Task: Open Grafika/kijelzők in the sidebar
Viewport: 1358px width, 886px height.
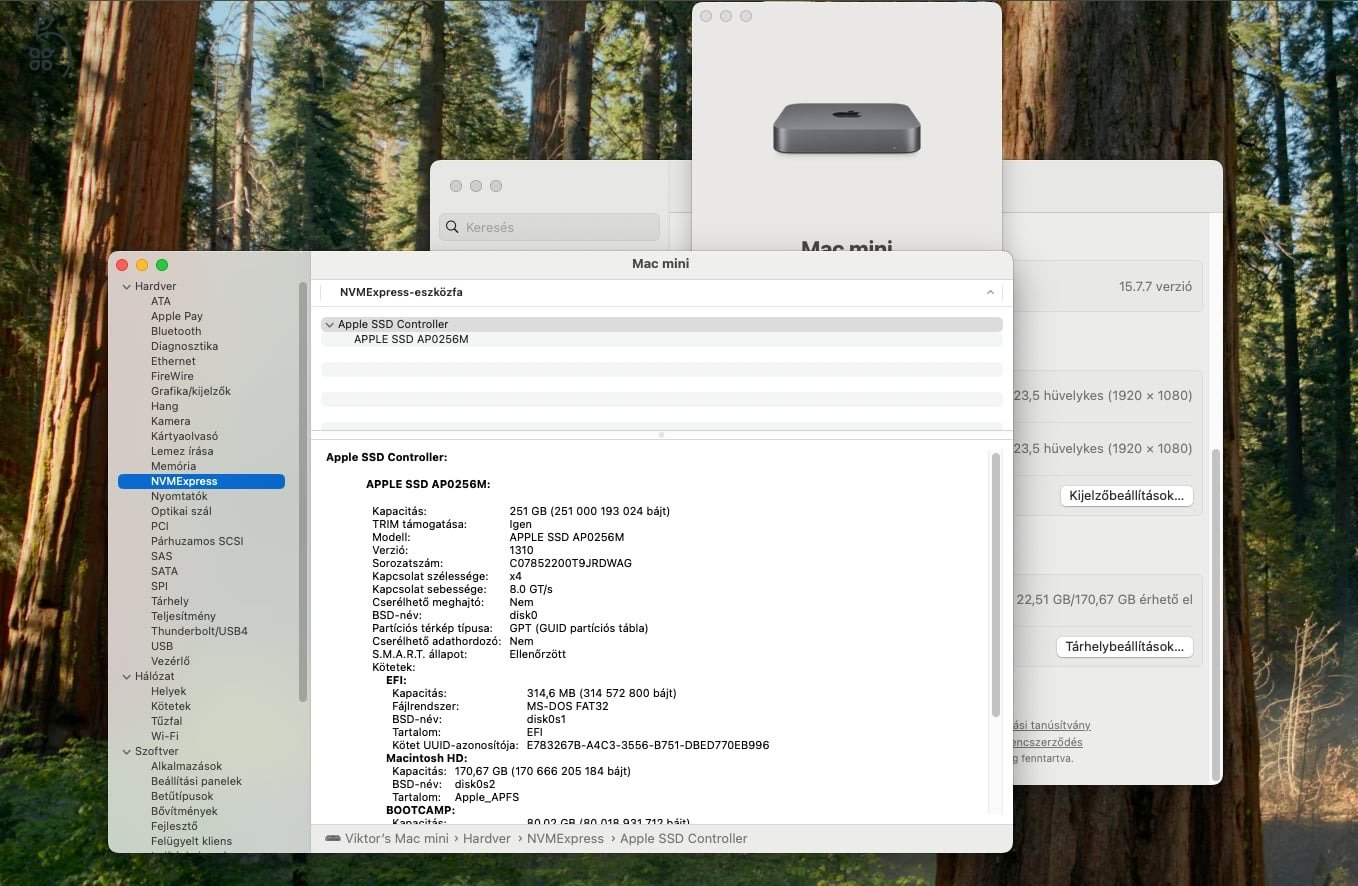Action: click(x=191, y=391)
